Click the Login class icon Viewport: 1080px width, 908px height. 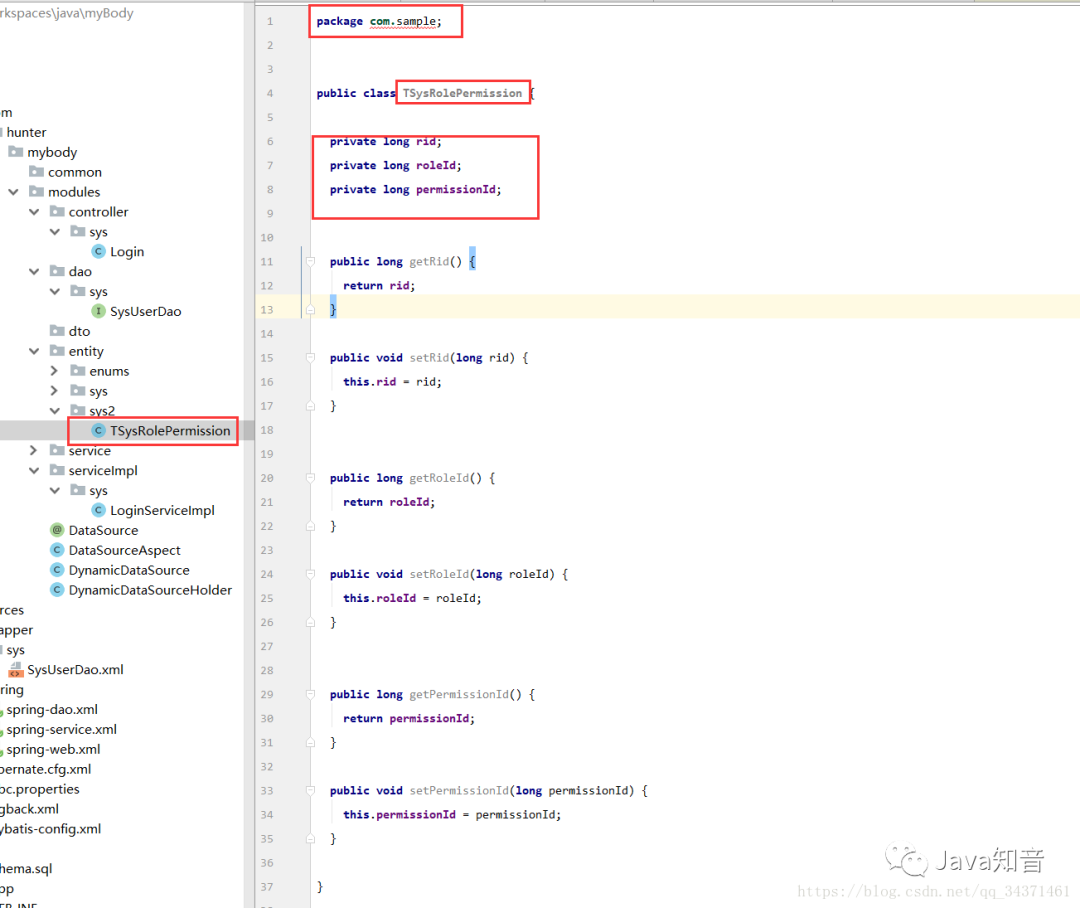coord(98,251)
